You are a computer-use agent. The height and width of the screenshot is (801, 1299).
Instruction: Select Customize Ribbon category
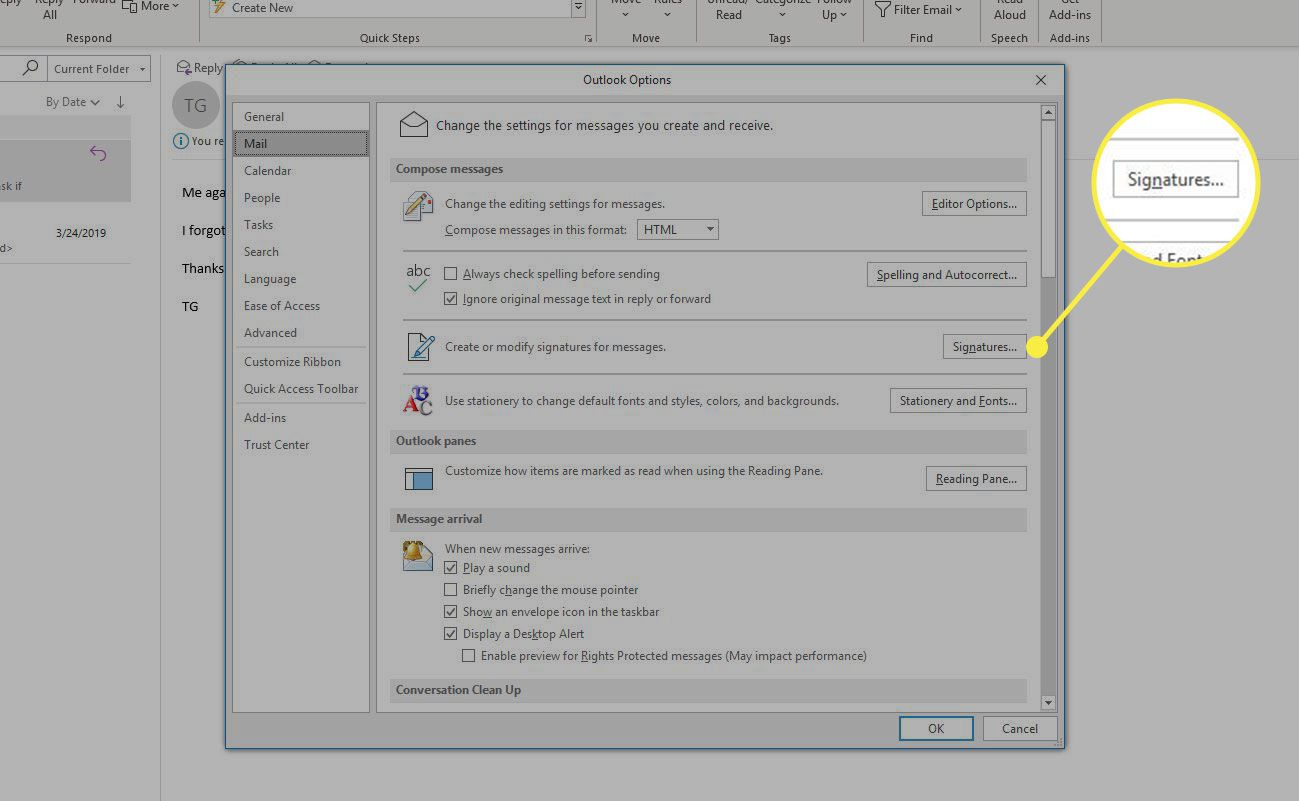pyautogui.click(x=301, y=362)
